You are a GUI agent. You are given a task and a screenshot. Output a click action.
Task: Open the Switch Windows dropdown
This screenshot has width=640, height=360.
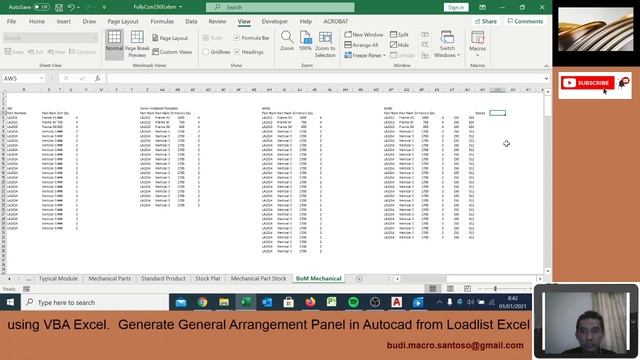(447, 44)
